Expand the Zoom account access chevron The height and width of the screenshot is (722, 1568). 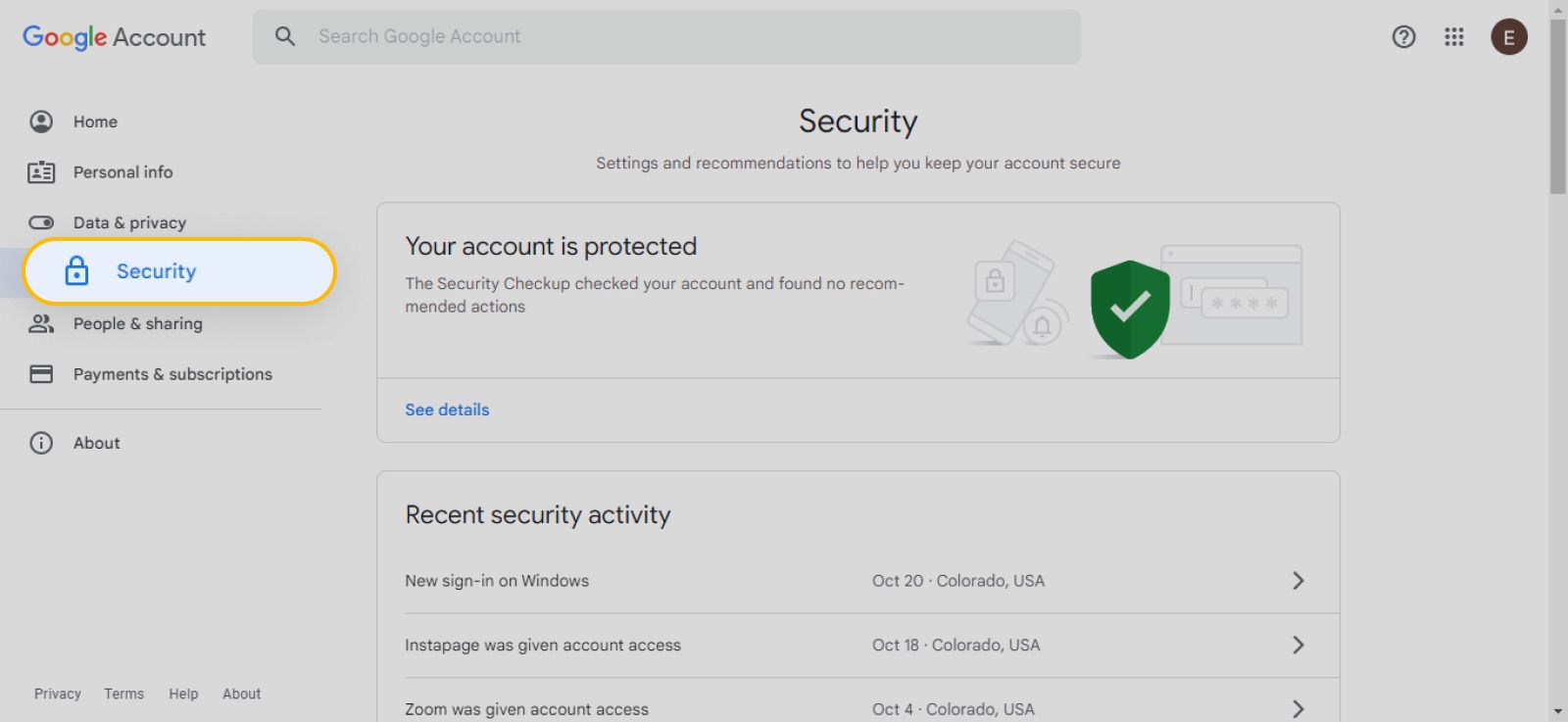coord(1298,708)
